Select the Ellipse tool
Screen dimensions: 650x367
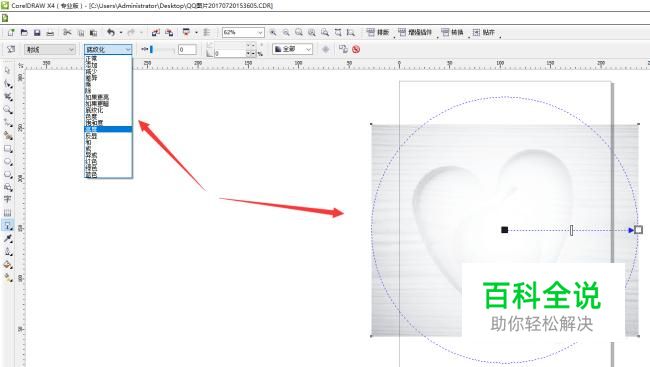tap(7, 161)
